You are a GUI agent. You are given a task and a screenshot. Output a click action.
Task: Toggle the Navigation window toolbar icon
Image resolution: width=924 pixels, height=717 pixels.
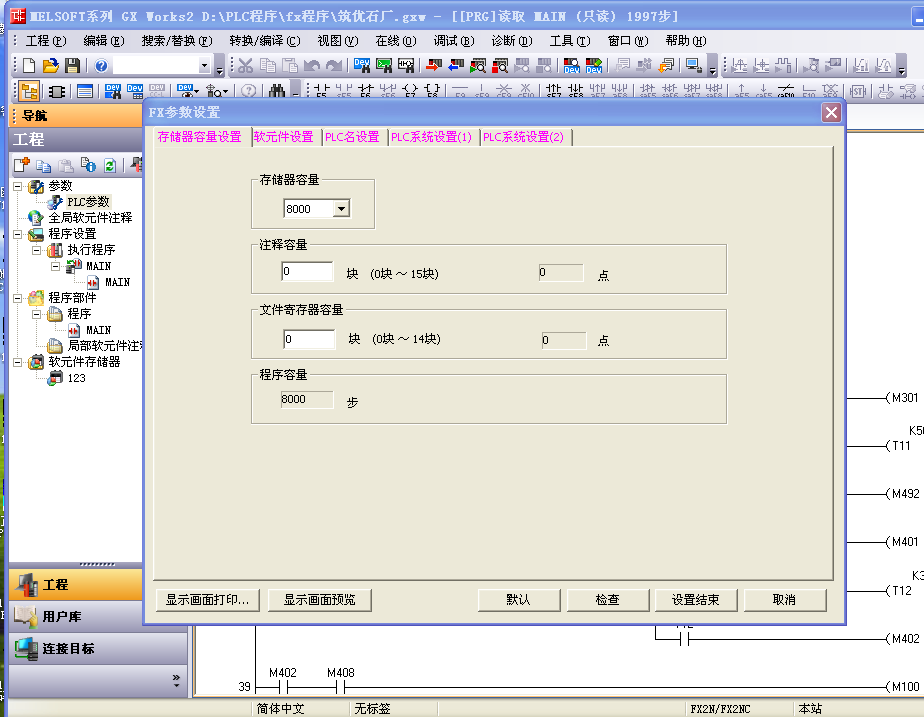point(30,91)
